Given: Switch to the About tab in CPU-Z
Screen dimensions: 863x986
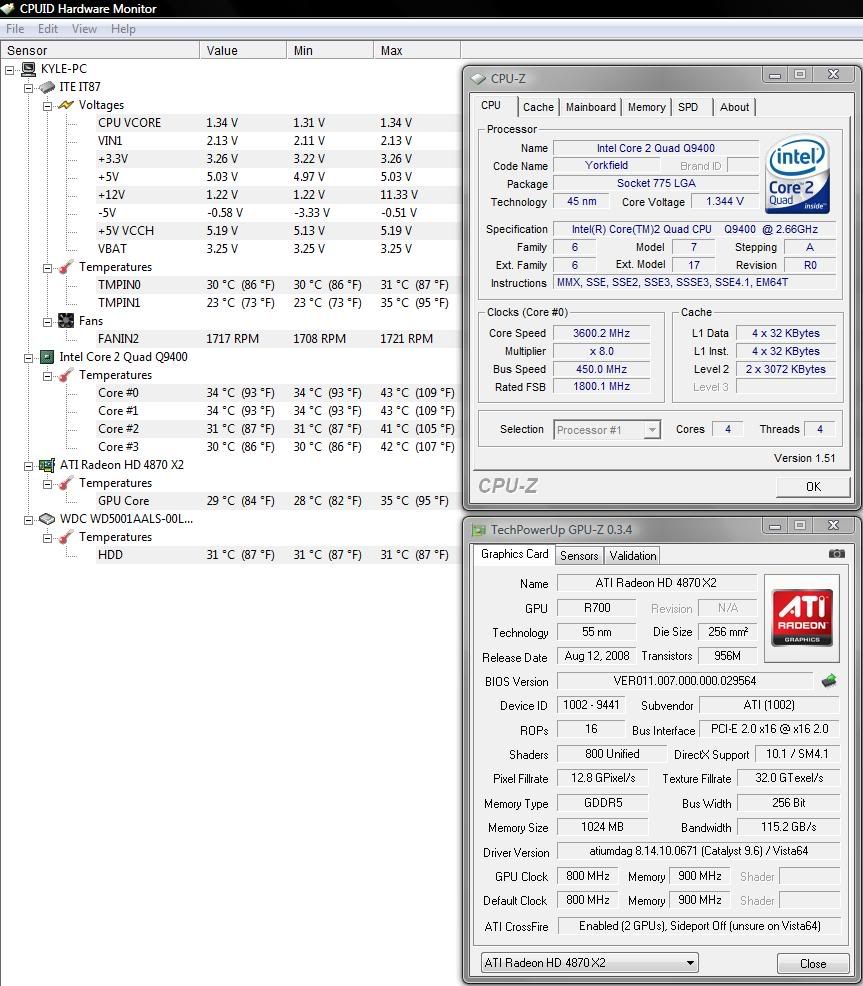Looking at the screenshot, I should (735, 108).
